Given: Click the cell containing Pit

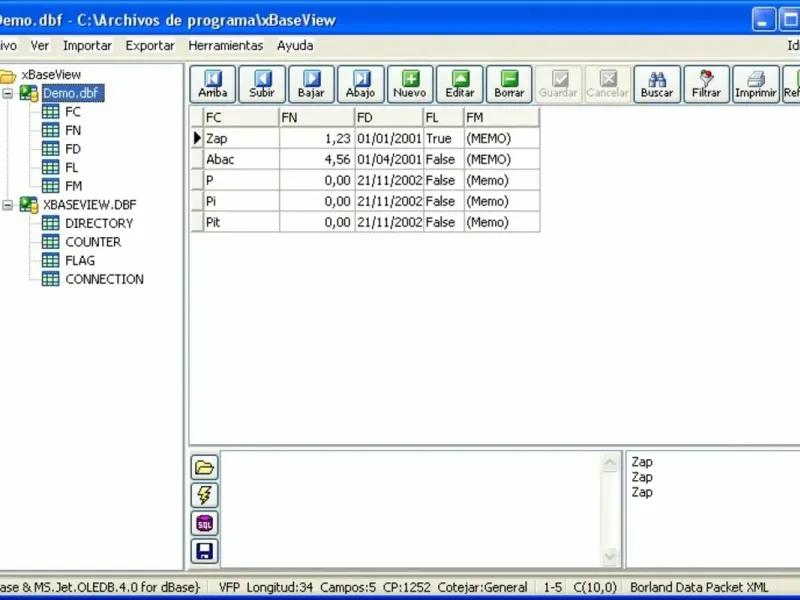Looking at the screenshot, I should pos(241,222).
